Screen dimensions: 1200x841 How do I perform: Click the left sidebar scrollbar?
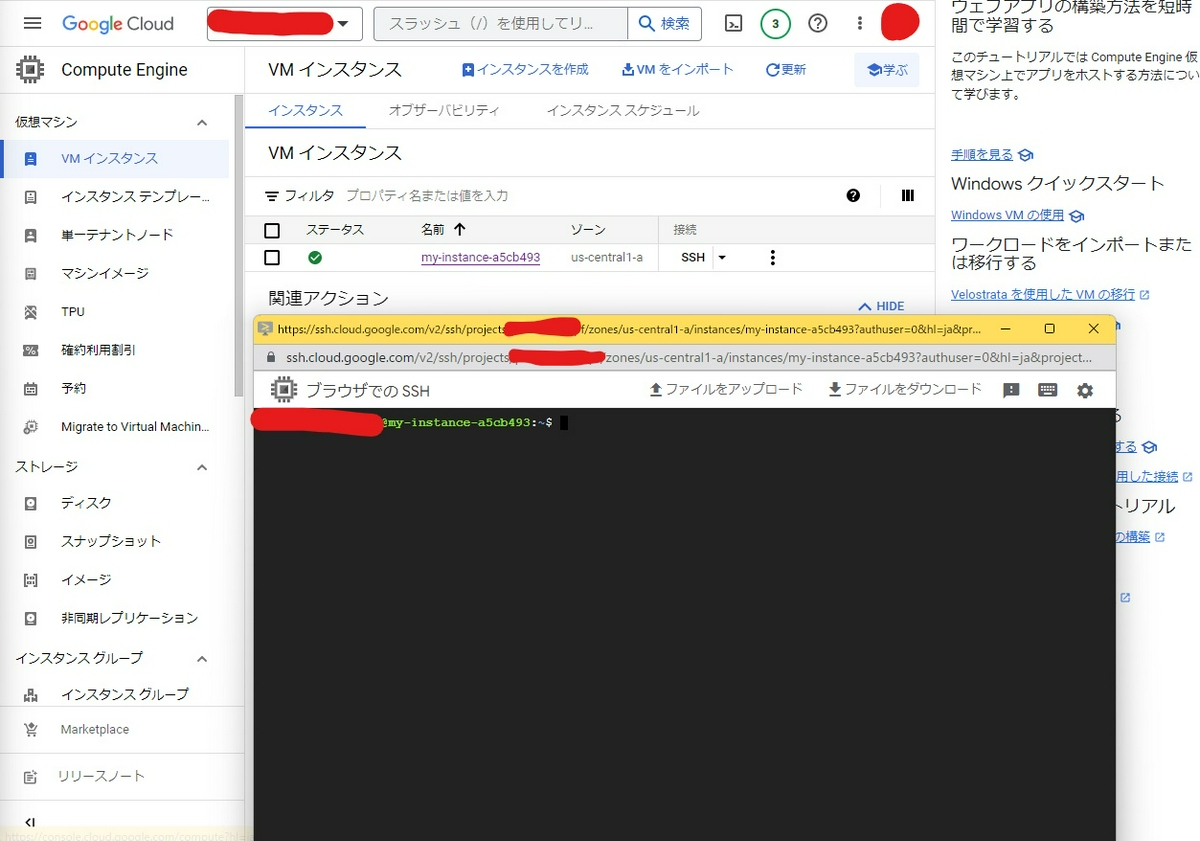click(238, 245)
